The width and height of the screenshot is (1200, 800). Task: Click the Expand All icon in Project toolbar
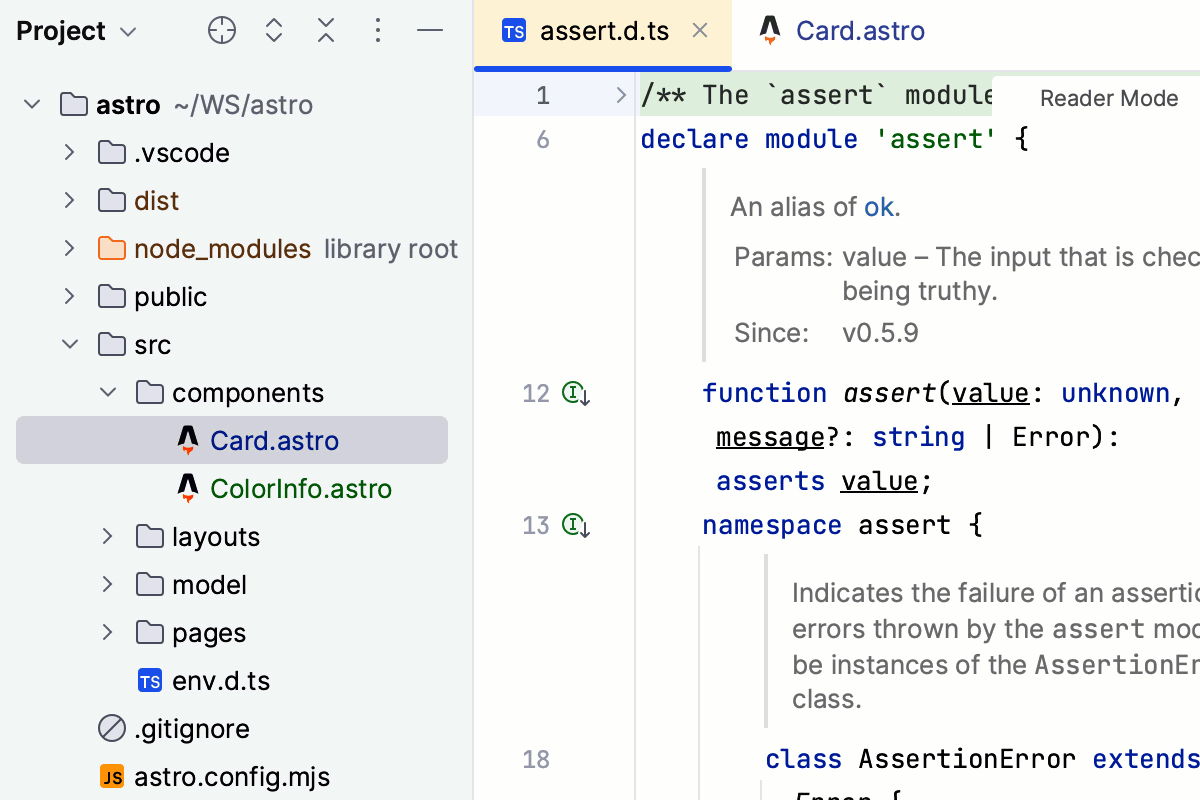click(274, 31)
